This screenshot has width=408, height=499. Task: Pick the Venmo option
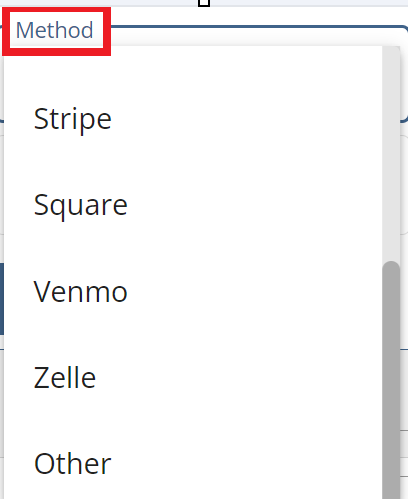(x=193, y=292)
